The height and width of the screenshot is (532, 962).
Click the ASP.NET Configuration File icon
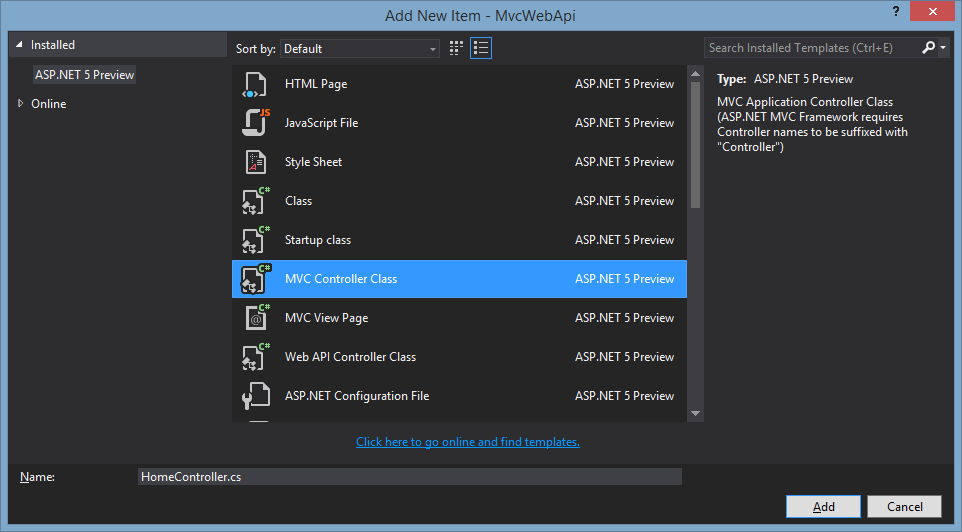click(256, 396)
